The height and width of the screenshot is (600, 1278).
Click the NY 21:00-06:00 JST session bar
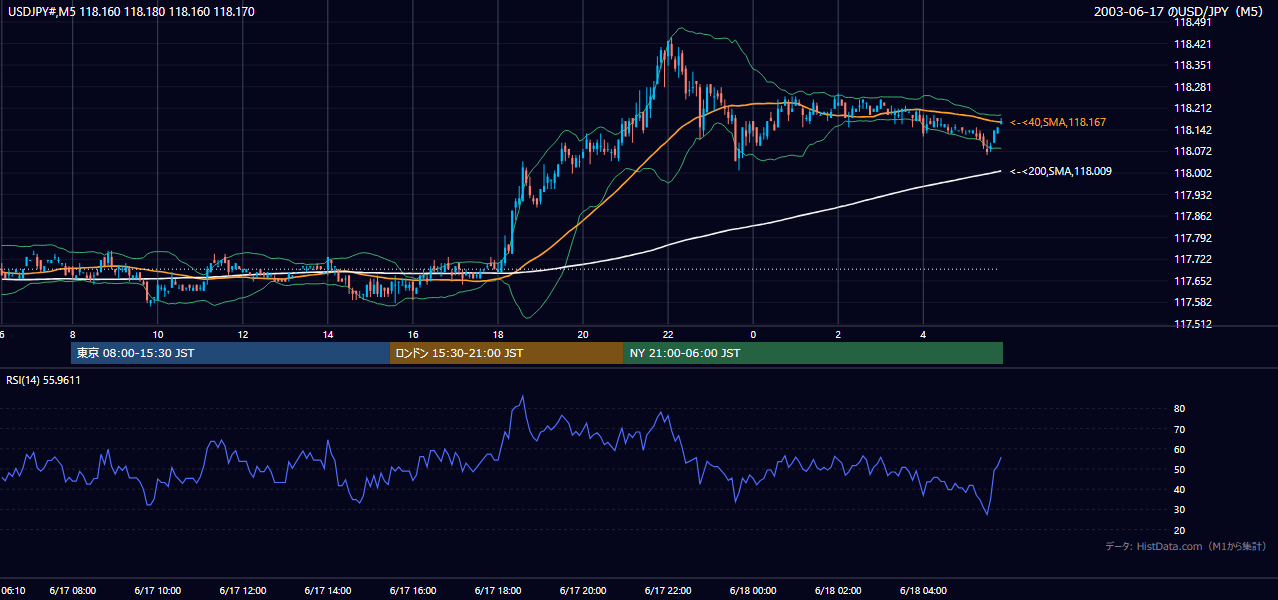click(x=813, y=353)
